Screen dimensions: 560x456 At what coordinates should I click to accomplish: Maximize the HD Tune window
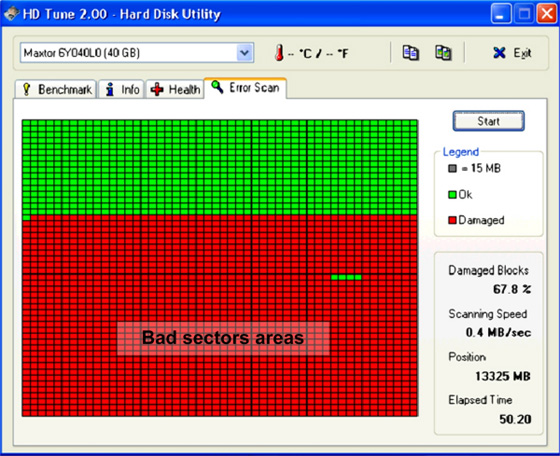click(524, 14)
